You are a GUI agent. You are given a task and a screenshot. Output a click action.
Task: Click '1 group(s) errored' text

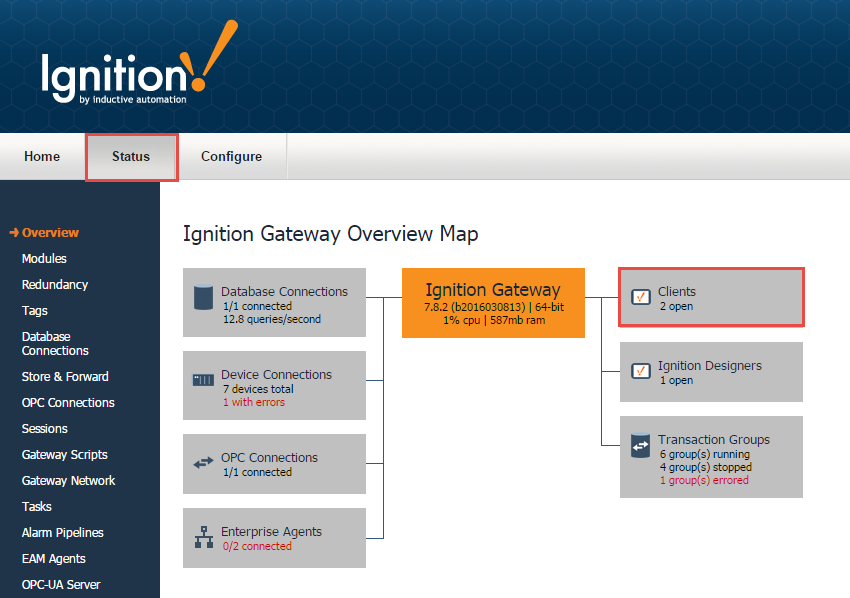704,480
